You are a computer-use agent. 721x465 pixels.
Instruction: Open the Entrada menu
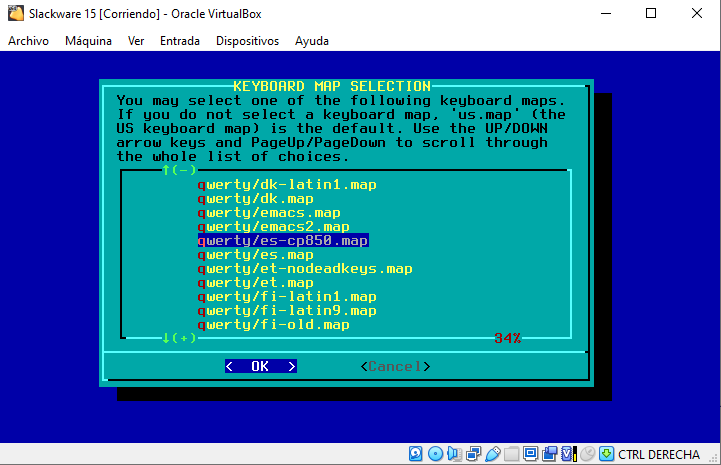(180, 41)
